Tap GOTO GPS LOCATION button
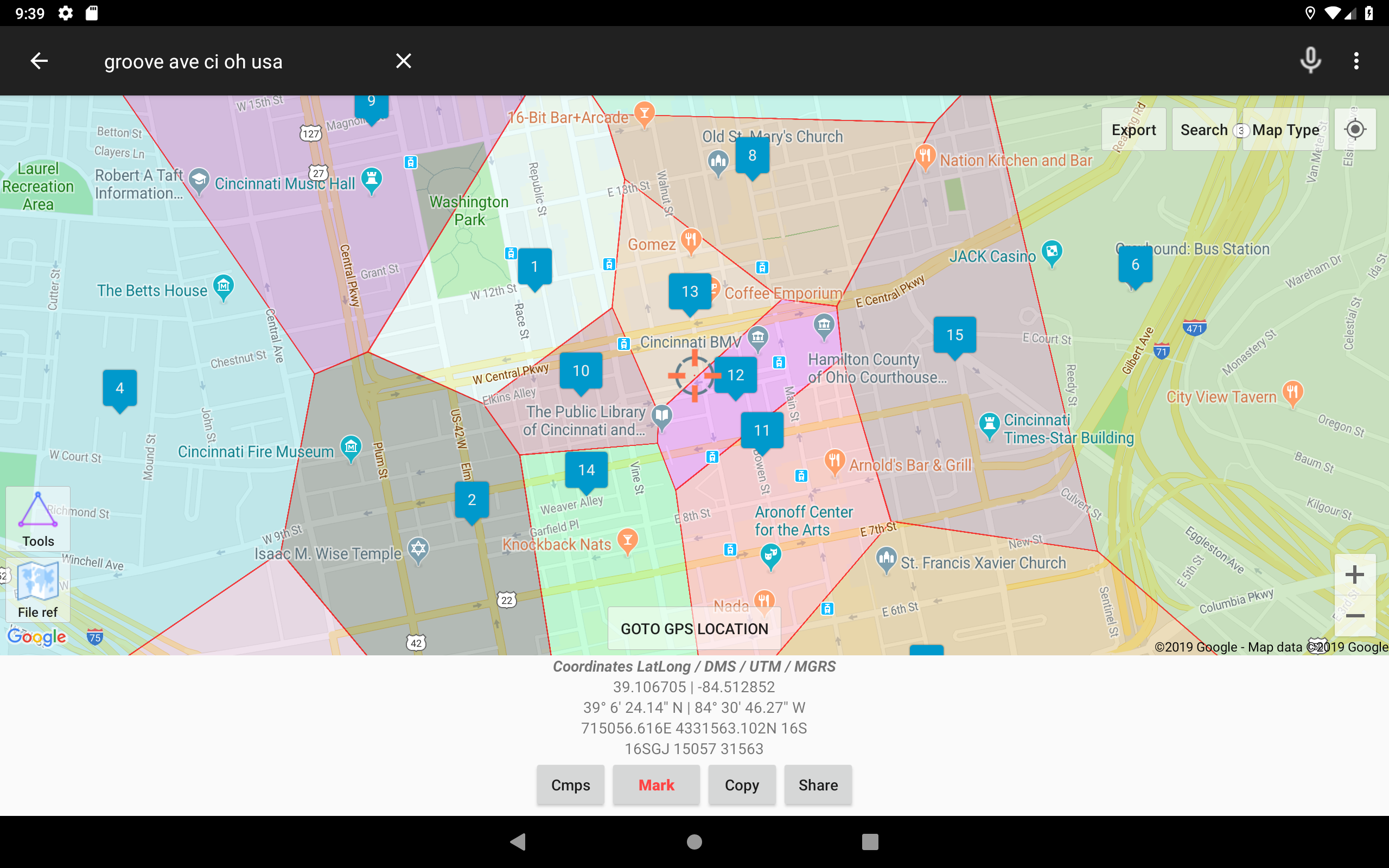Image resolution: width=1389 pixels, height=868 pixels. click(x=694, y=629)
